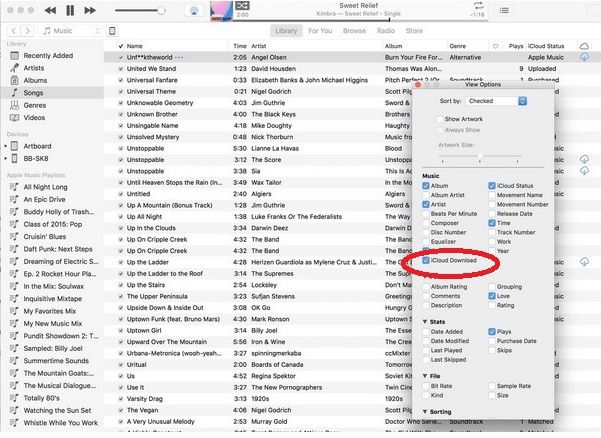This screenshot has width=601, height=438.
Task: Open the Totally 80's playlist
Action: pyautogui.click(x=41, y=398)
